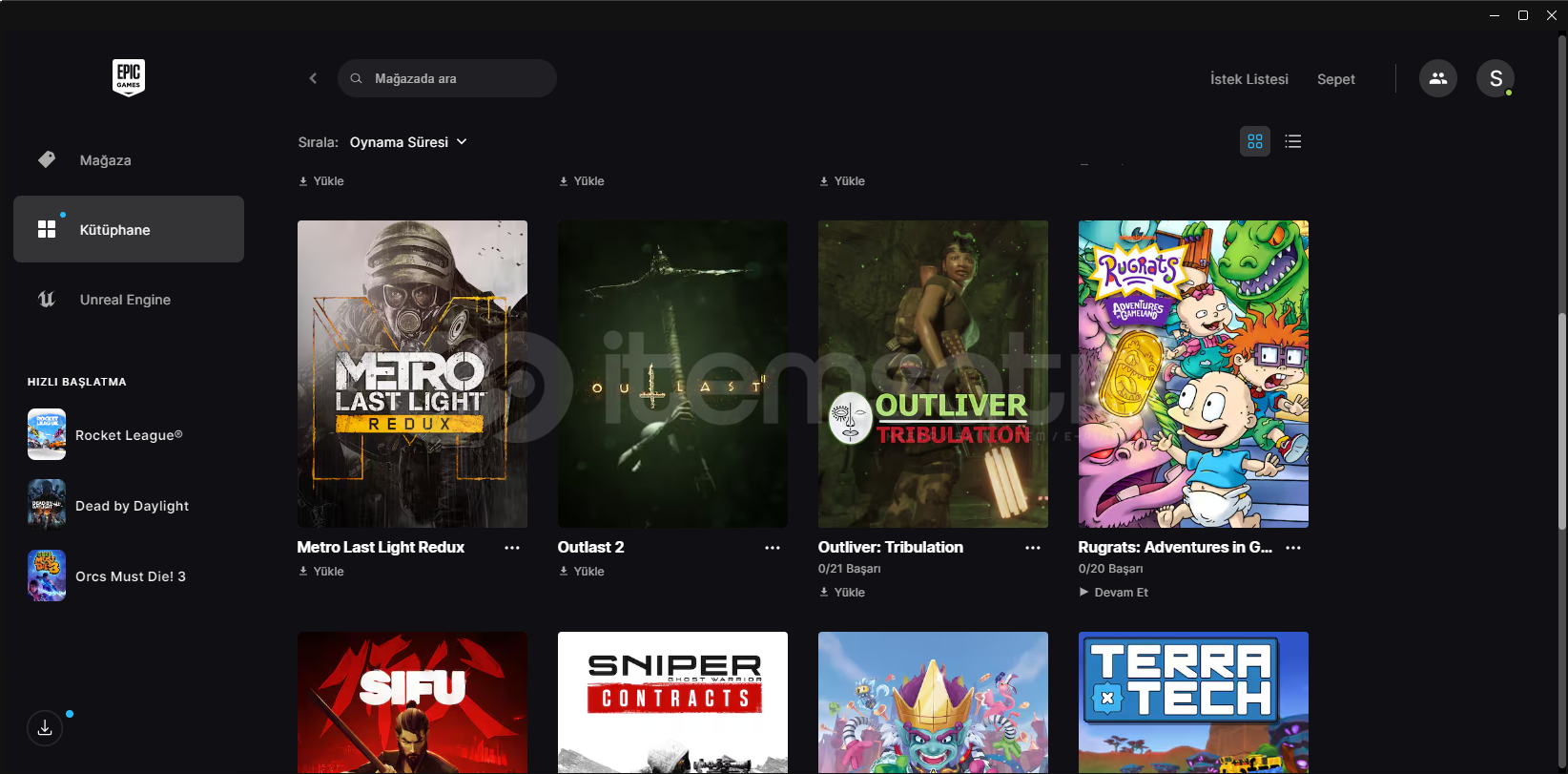Click 0/21 Başarı achievements text
This screenshot has width=1568, height=774.
point(849,569)
